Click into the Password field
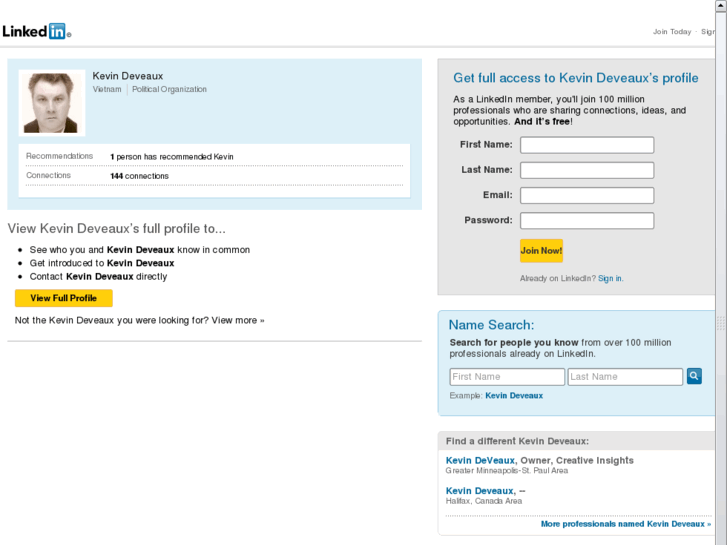 click(587, 221)
